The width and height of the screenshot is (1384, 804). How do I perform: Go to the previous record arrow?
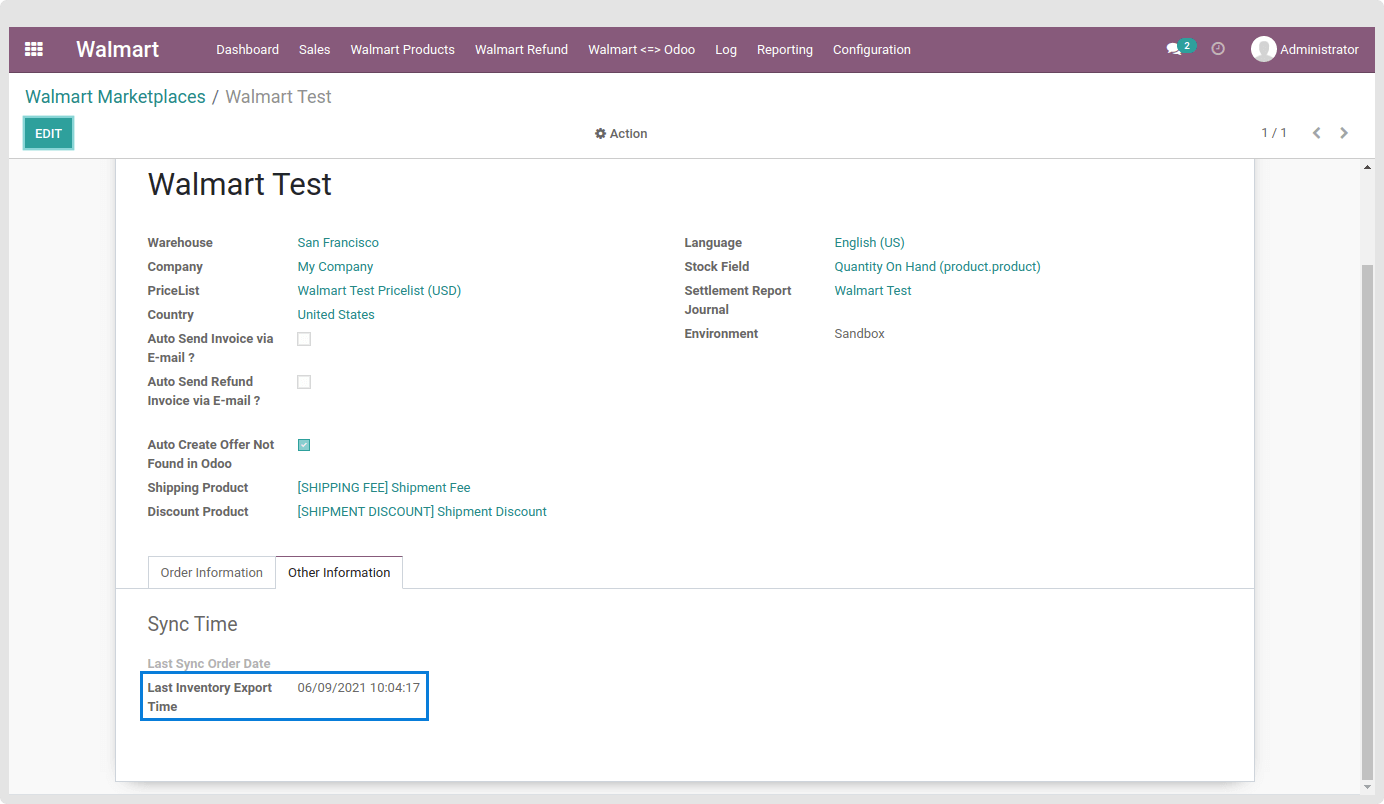tap(1317, 133)
